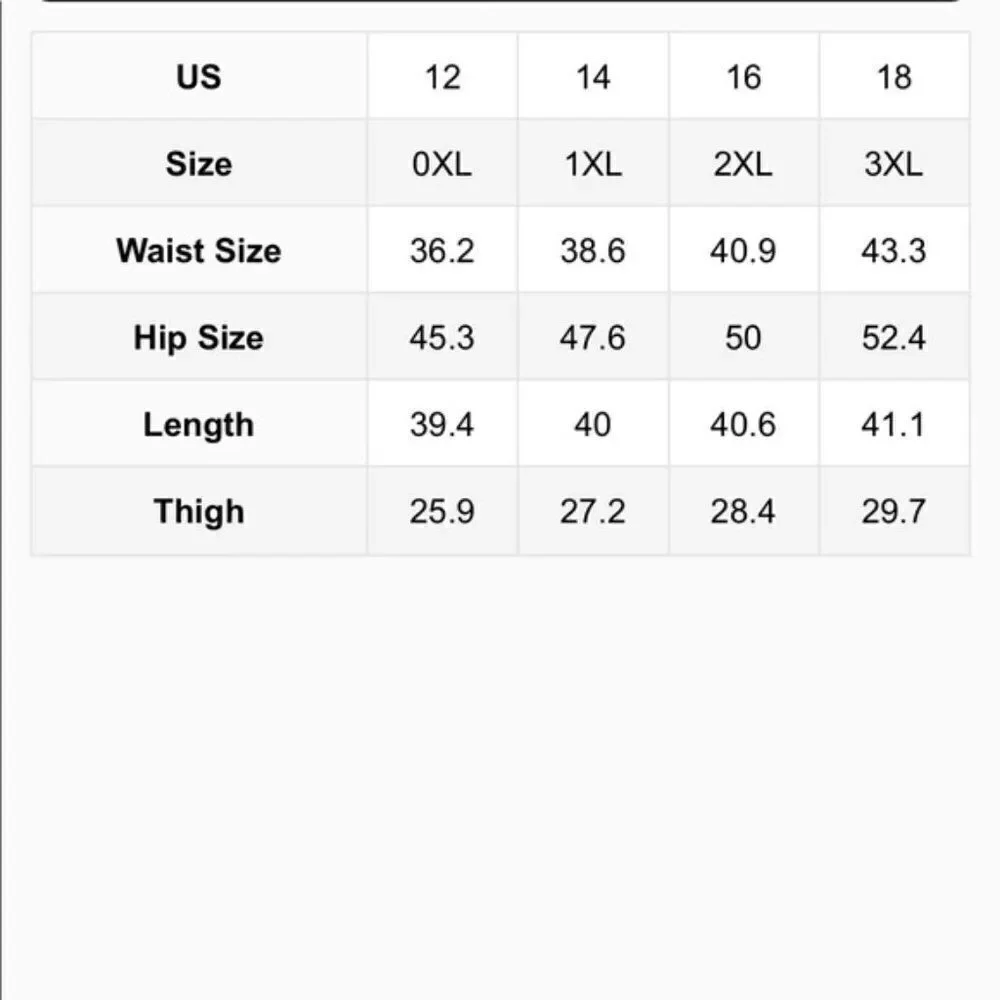Click the Waist Size row label
This screenshot has width=1000, height=1000.
(199, 250)
